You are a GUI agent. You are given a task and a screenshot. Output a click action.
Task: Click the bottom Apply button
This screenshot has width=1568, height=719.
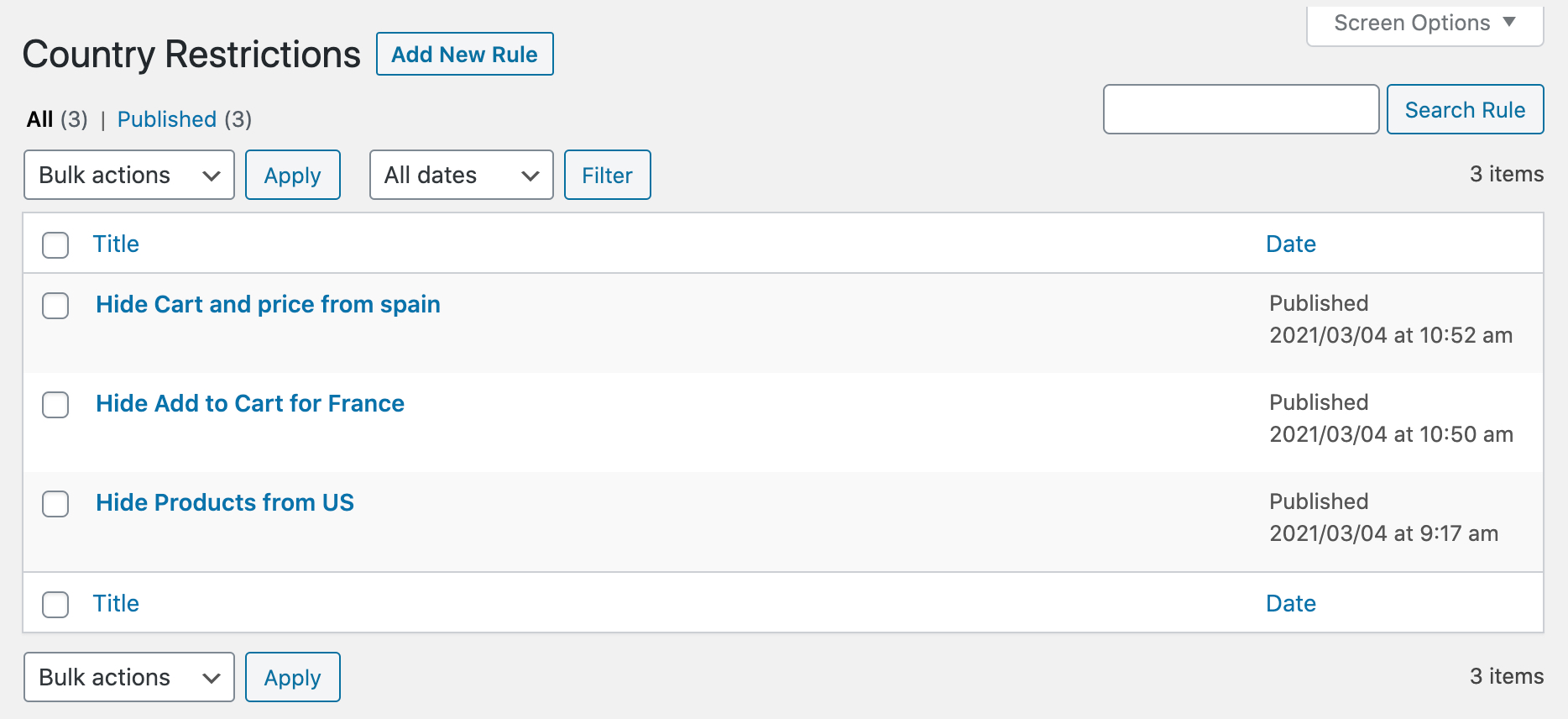click(x=292, y=677)
